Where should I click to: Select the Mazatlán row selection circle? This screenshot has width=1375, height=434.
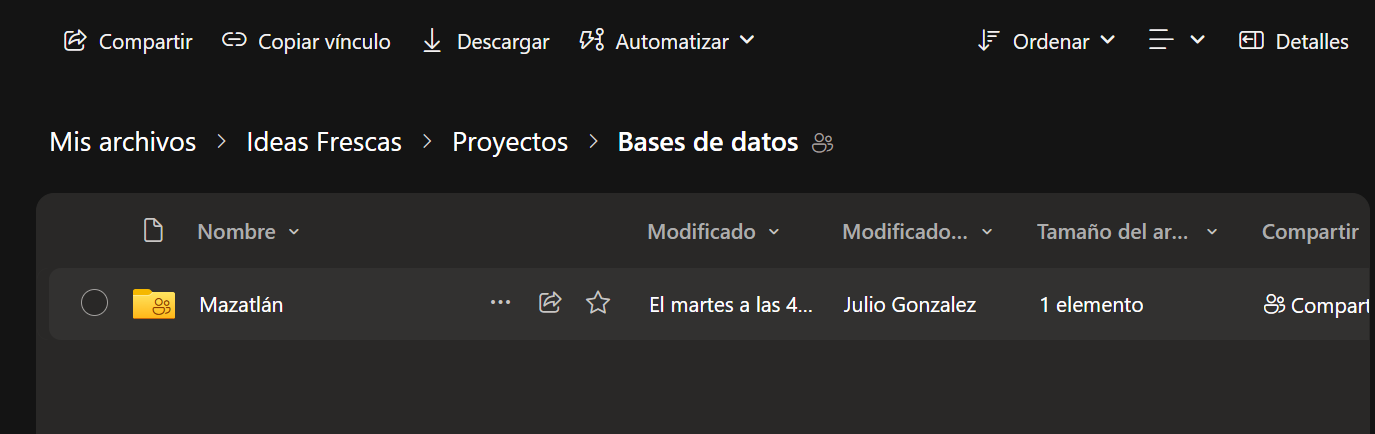click(94, 303)
